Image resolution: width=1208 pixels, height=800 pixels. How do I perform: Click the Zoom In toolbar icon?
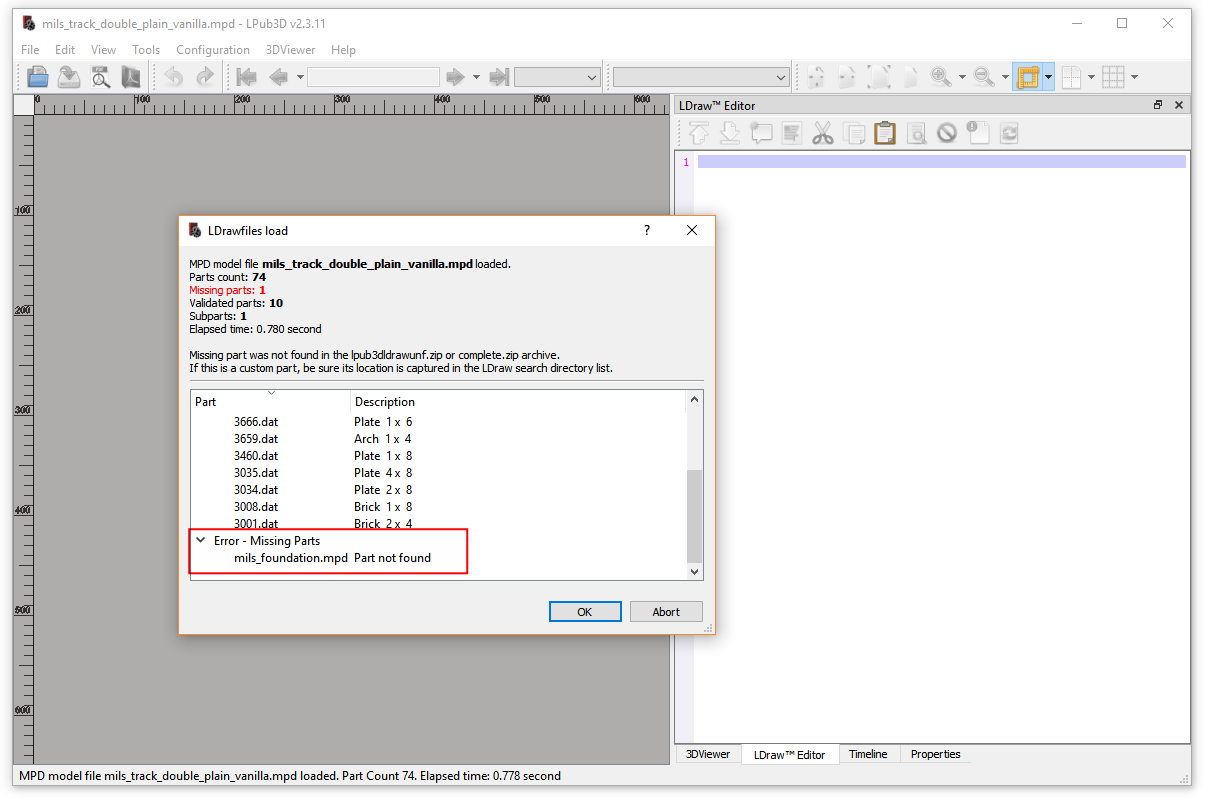[941, 76]
